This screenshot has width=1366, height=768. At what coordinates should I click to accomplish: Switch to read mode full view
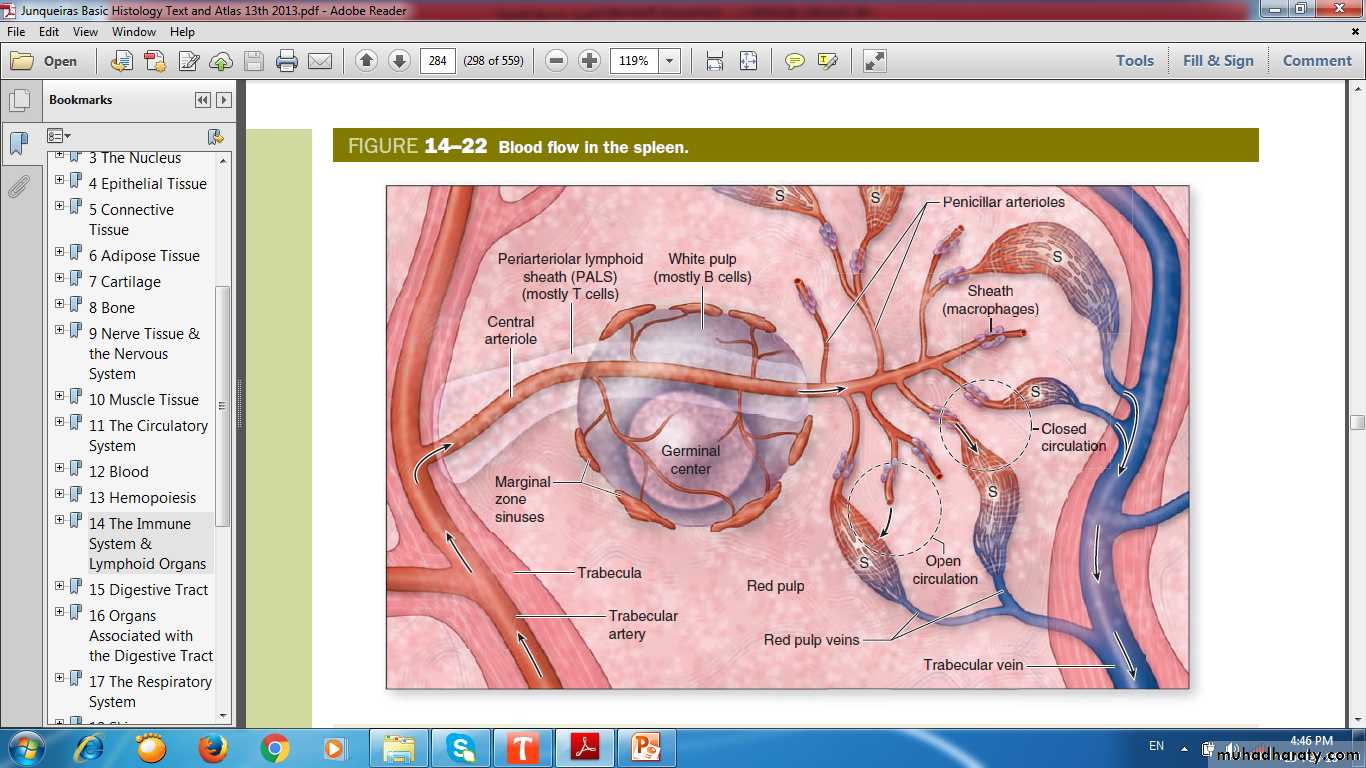pyautogui.click(x=875, y=61)
